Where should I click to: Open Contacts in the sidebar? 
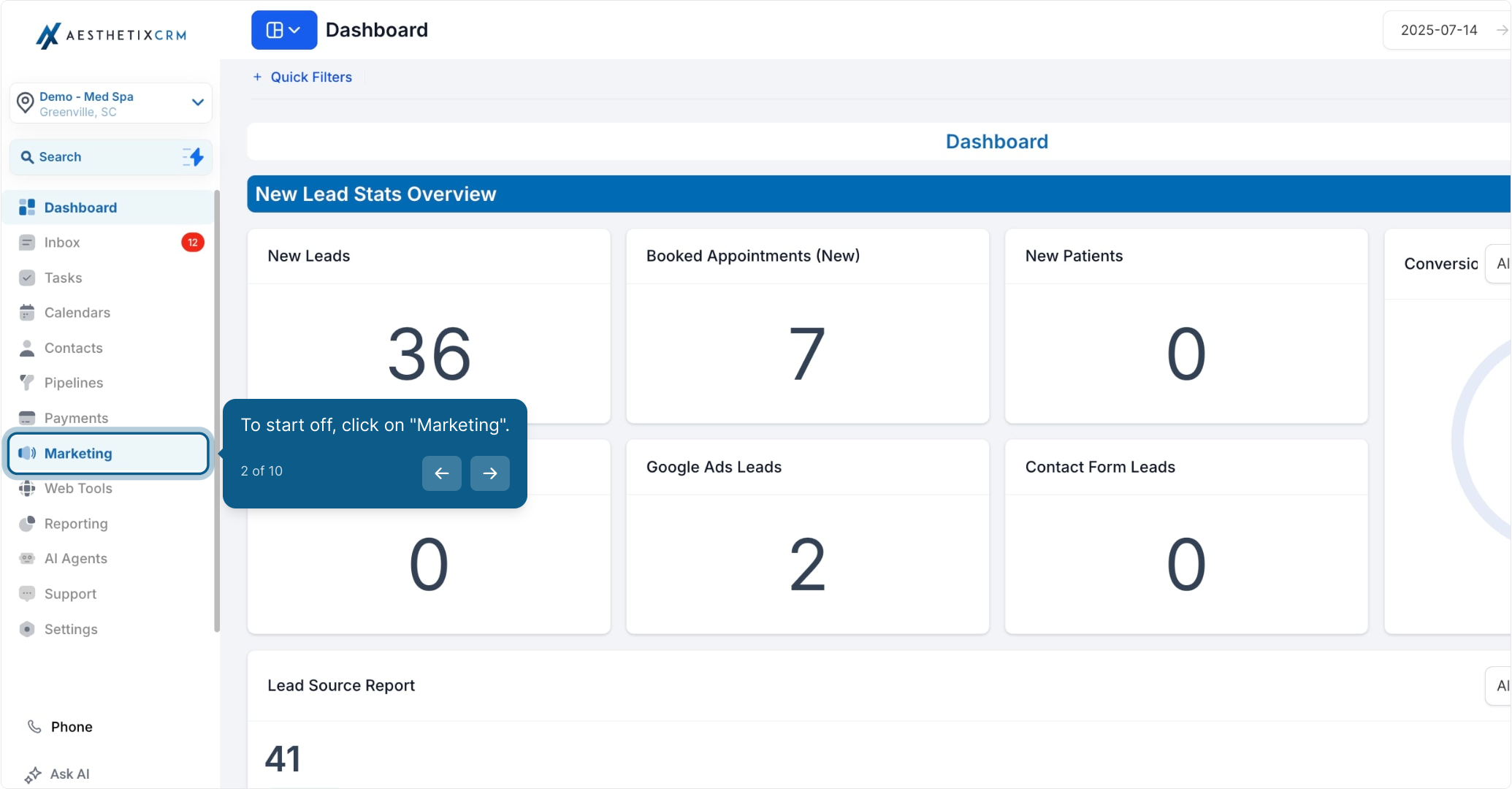tap(108, 348)
